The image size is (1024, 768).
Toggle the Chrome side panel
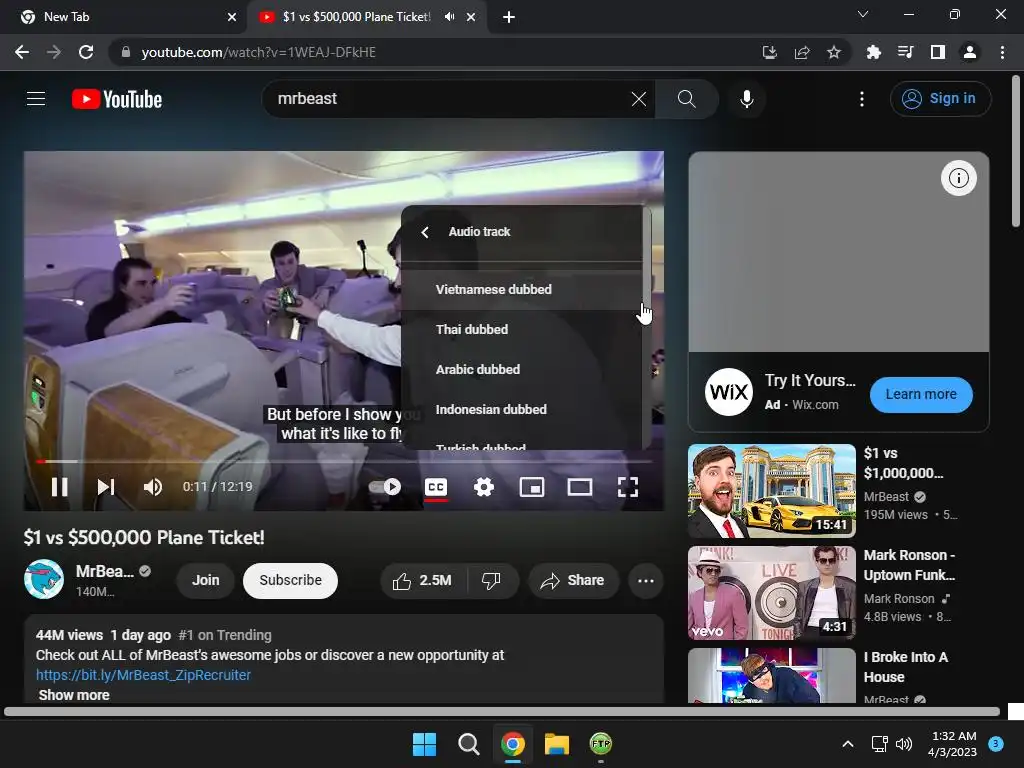tap(938, 52)
